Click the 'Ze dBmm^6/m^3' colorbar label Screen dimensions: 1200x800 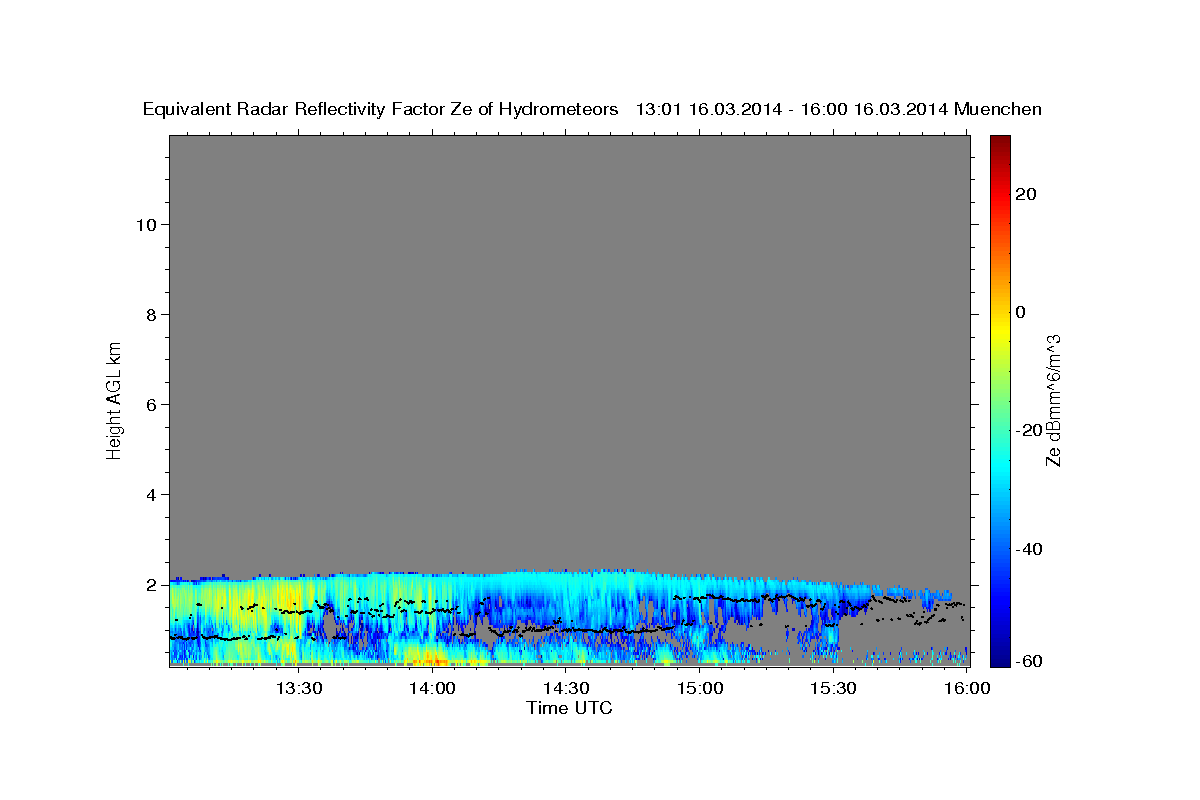pos(1053,400)
